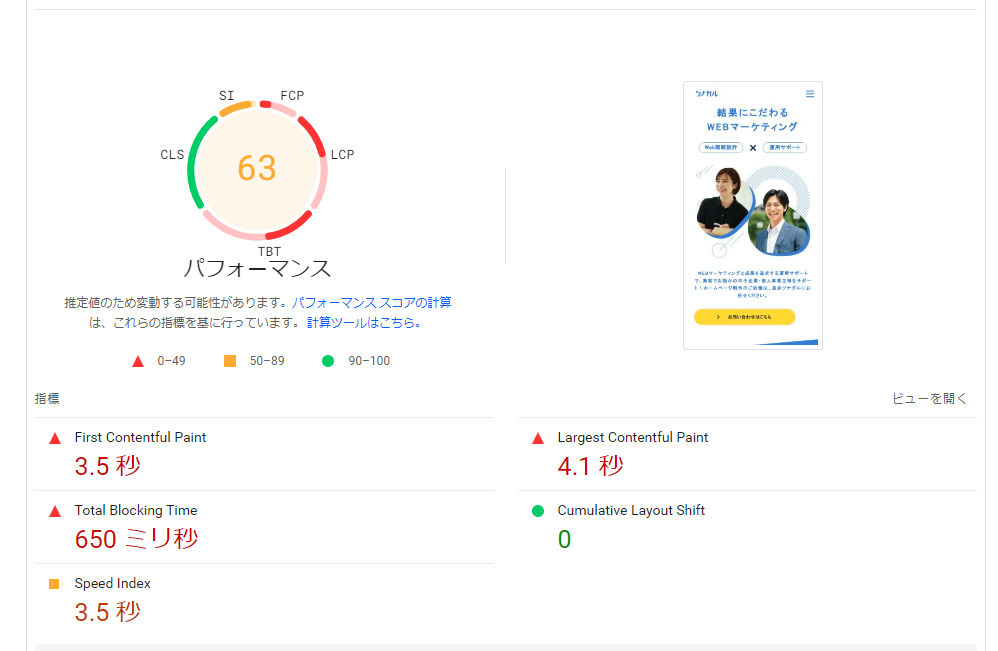The image size is (998, 651).
Task: Click the red triangle 0–49 legend icon
Action: (x=138, y=361)
